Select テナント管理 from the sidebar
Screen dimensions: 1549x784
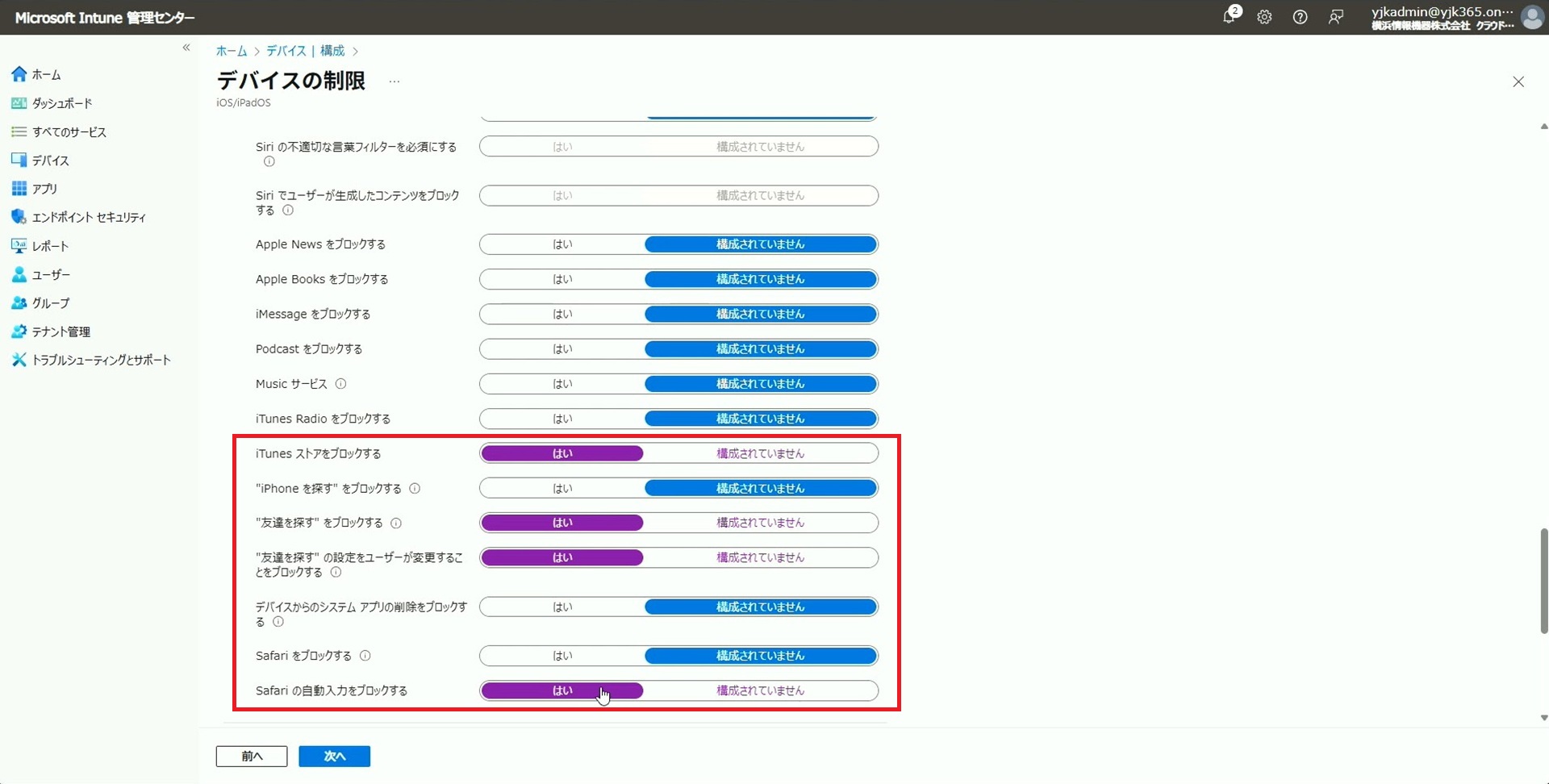click(61, 332)
